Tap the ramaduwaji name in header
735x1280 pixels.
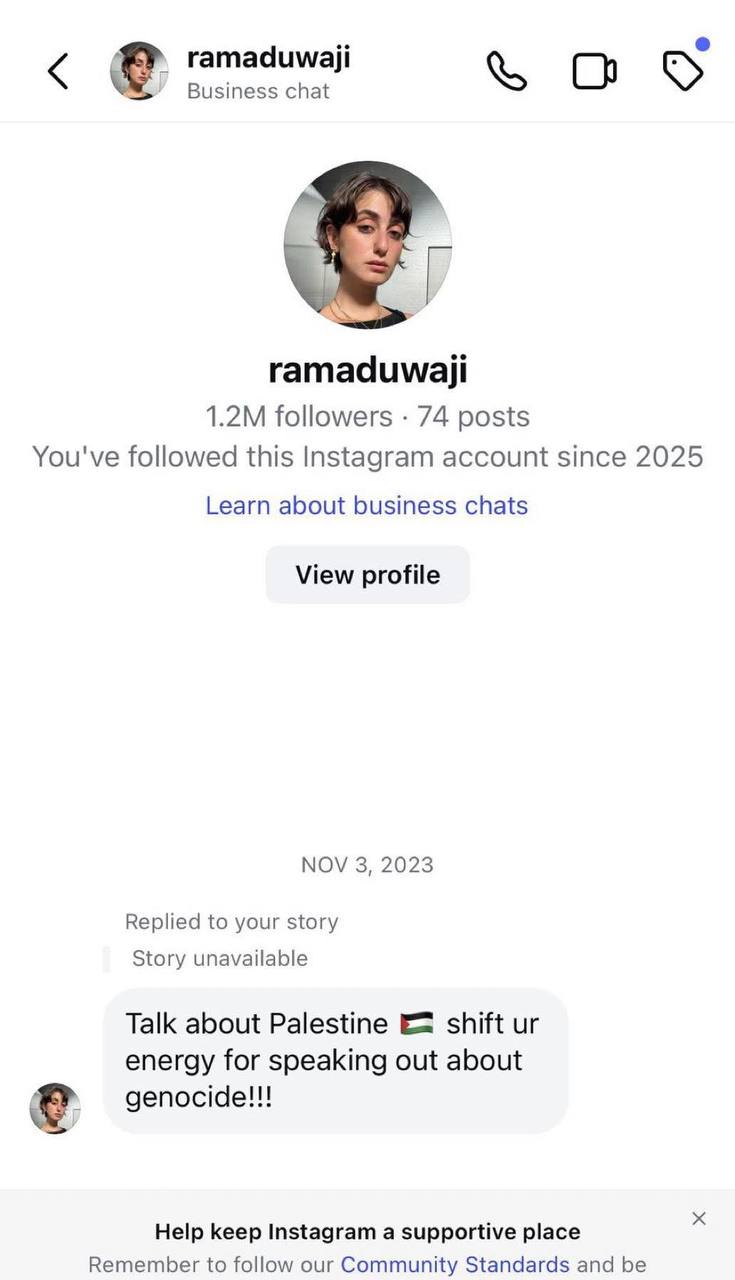tap(269, 57)
